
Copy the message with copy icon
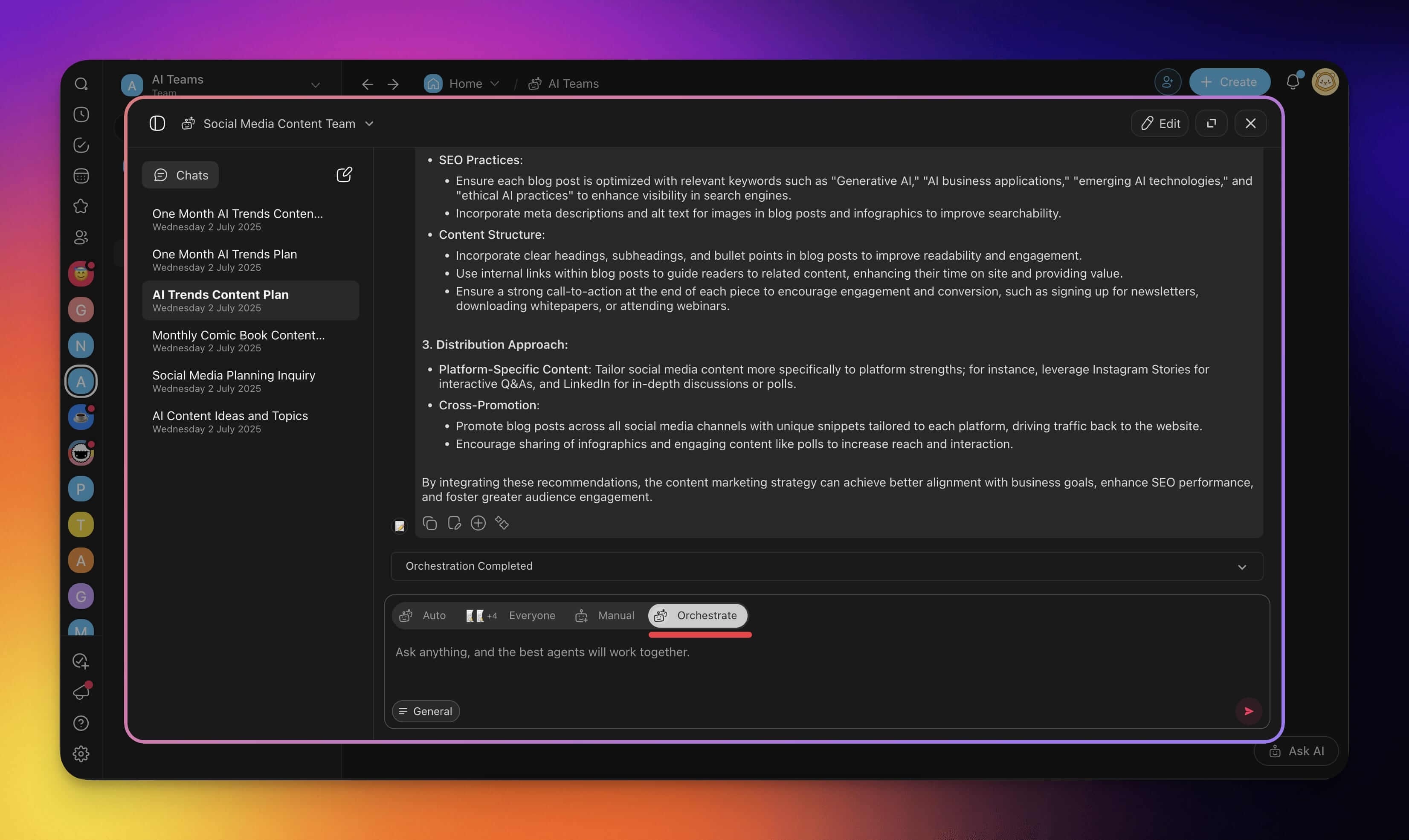pos(430,523)
